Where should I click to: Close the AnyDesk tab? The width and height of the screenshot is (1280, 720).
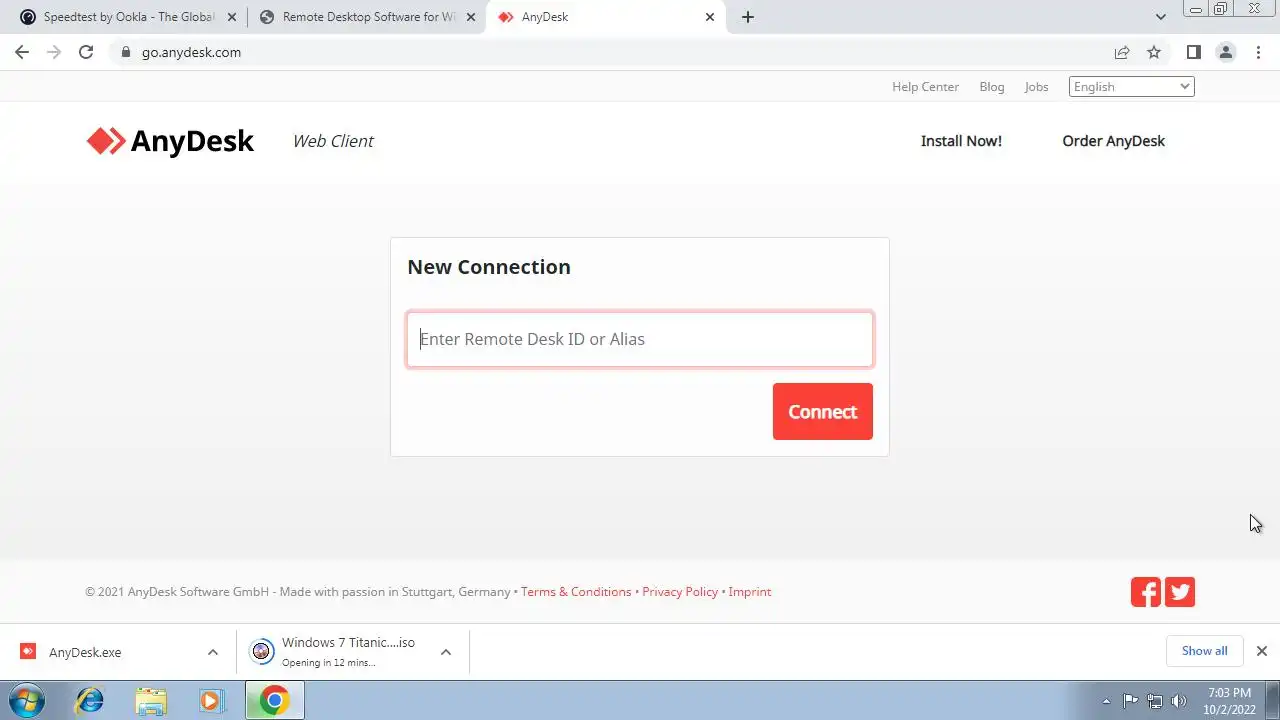(x=710, y=17)
